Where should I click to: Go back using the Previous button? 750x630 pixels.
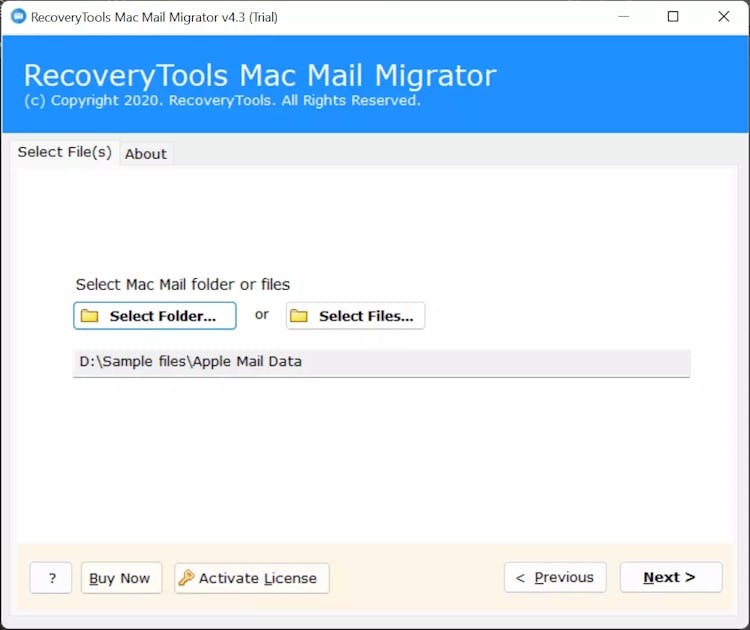pos(555,577)
